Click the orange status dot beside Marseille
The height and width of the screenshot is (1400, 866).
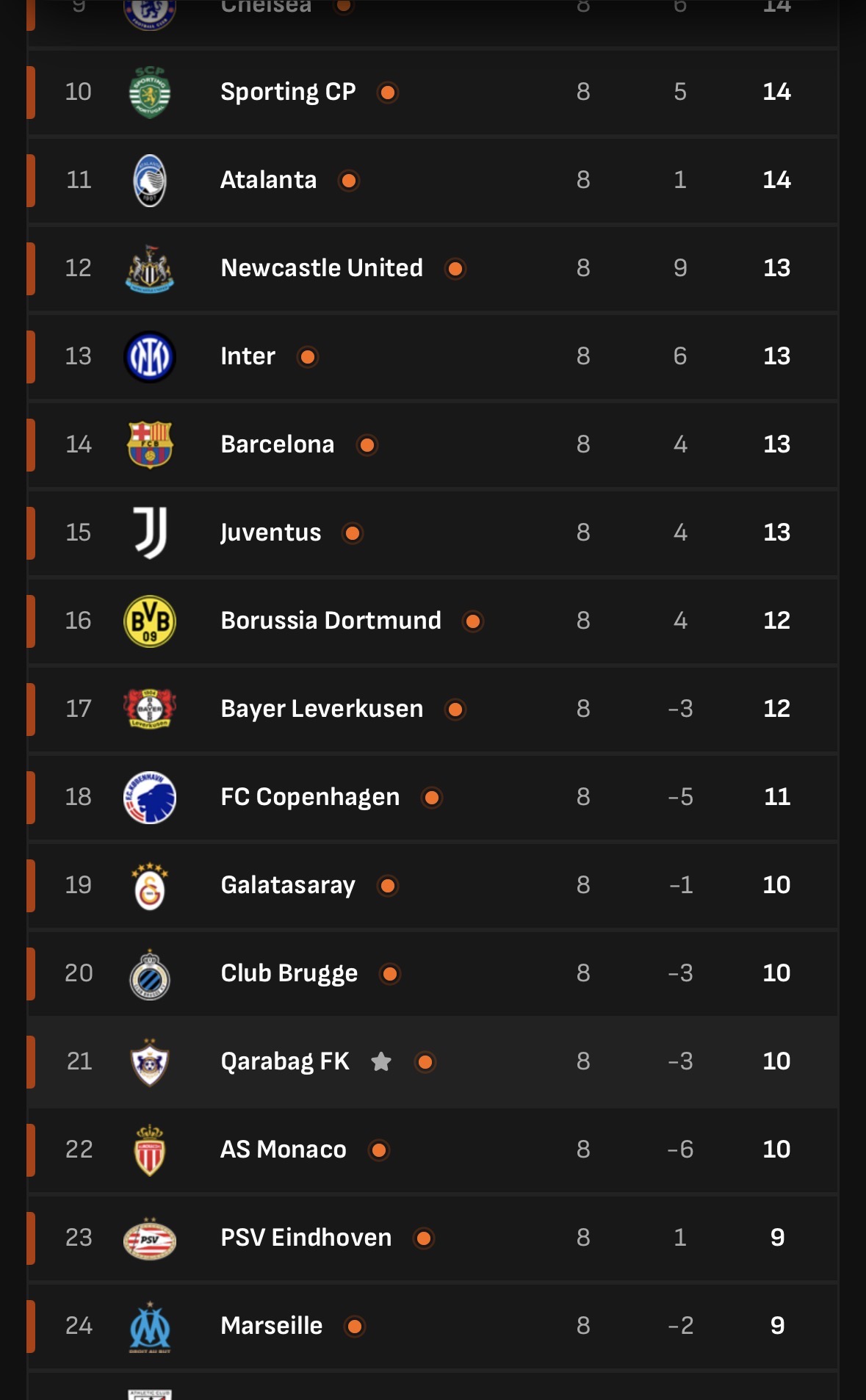point(355,1327)
